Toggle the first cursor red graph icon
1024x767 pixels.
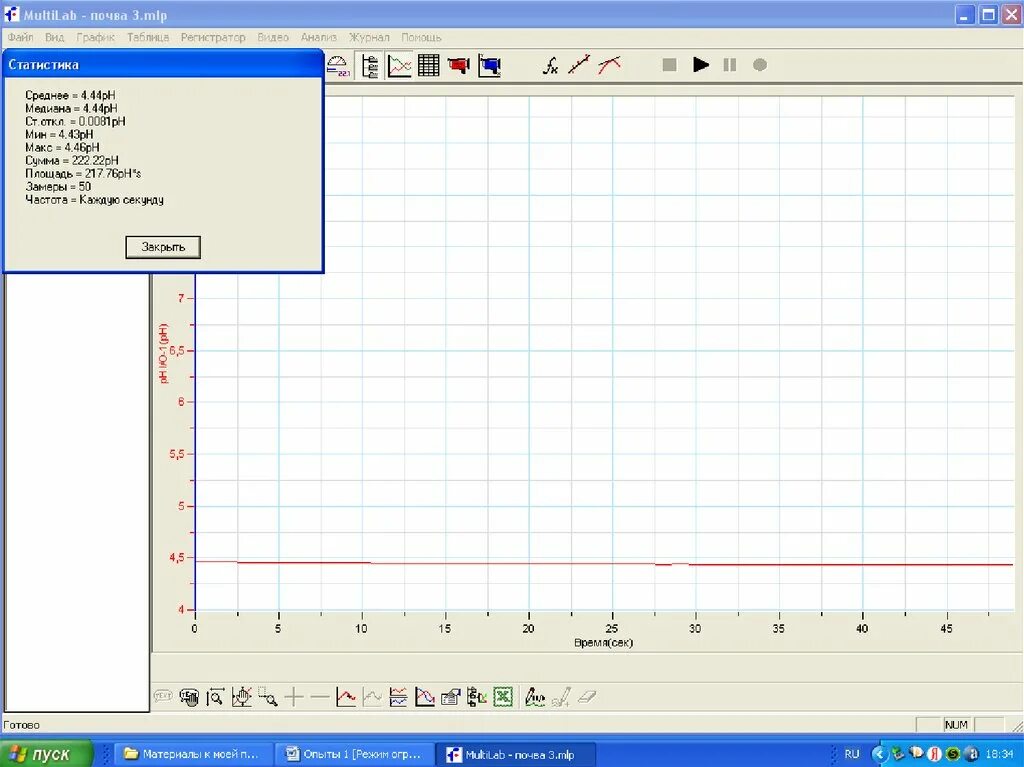coord(346,697)
